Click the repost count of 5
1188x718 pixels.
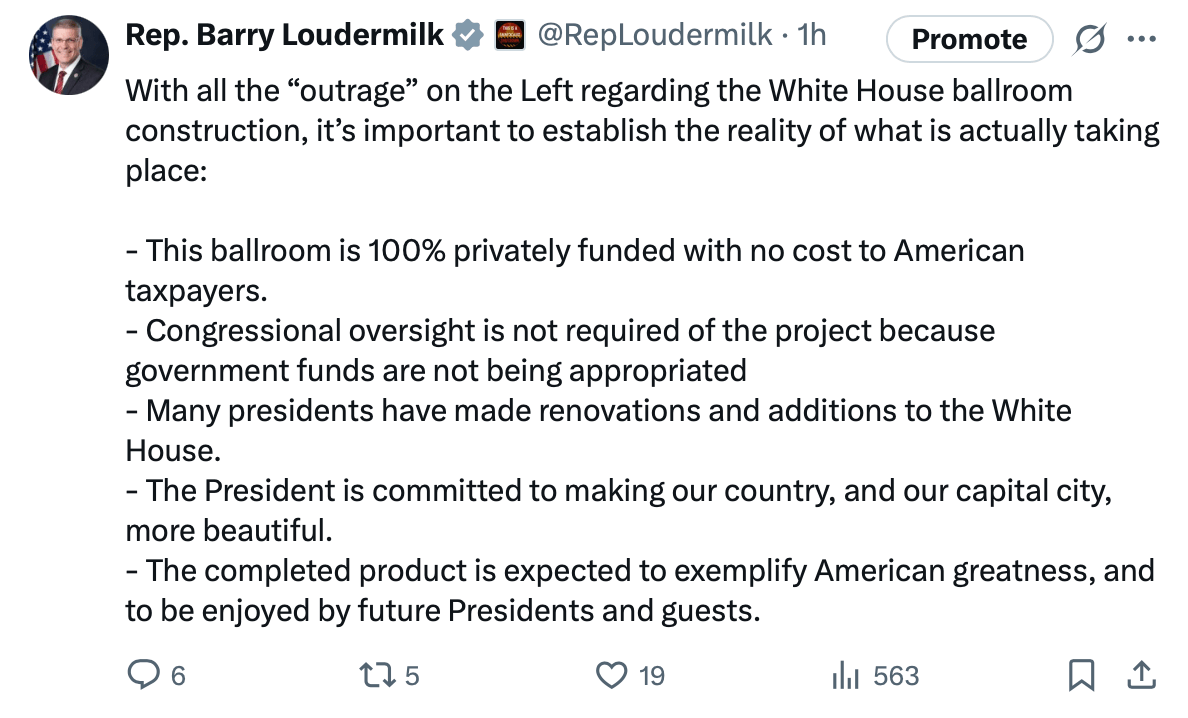[x=412, y=677]
